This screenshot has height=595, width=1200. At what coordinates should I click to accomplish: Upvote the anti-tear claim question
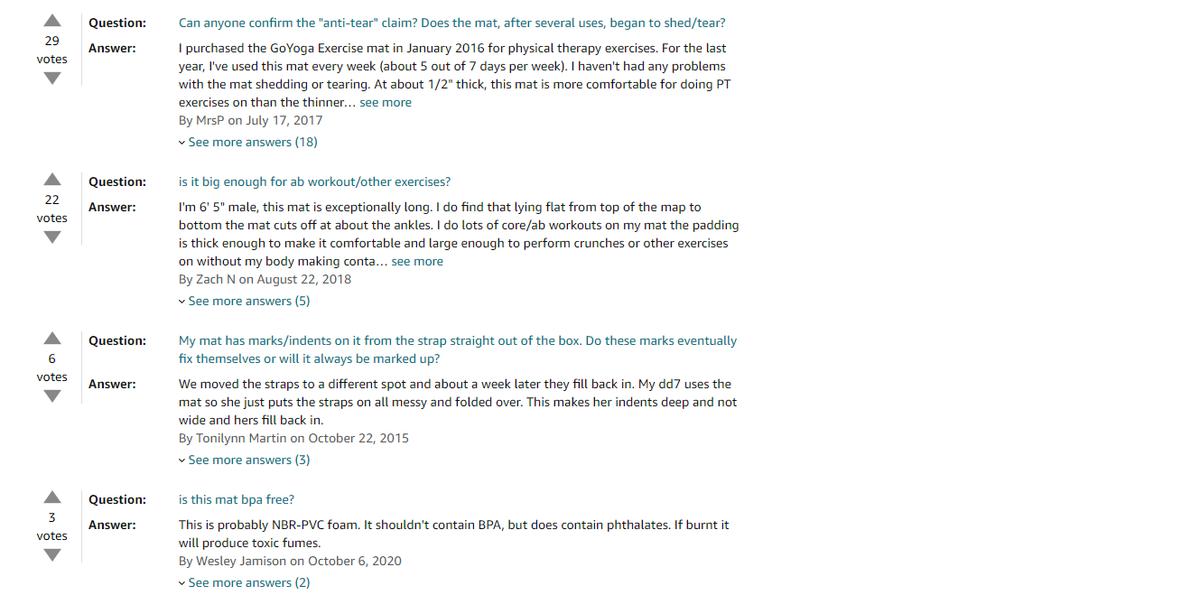click(52, 20)
